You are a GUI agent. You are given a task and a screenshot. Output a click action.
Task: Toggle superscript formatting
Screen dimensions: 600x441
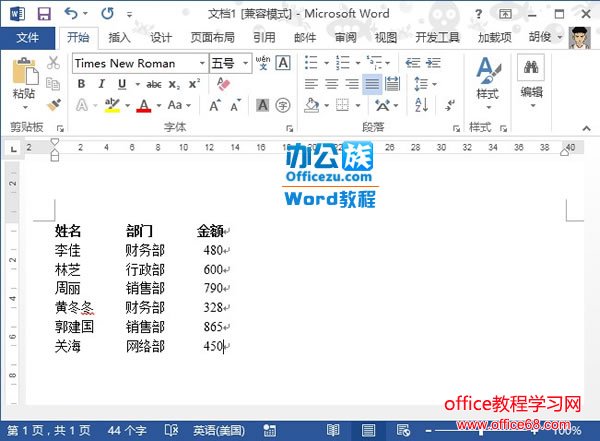[194, 84]
